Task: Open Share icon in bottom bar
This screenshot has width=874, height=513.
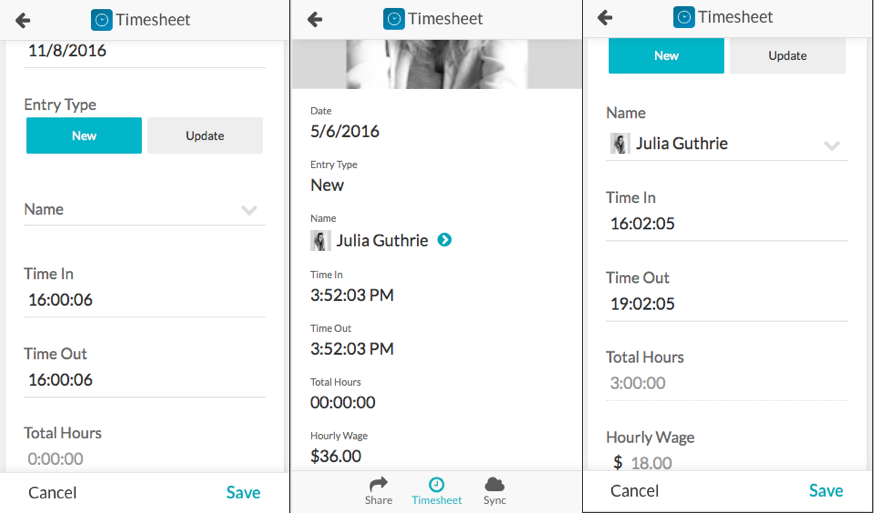Action: (x=378, y=484)
